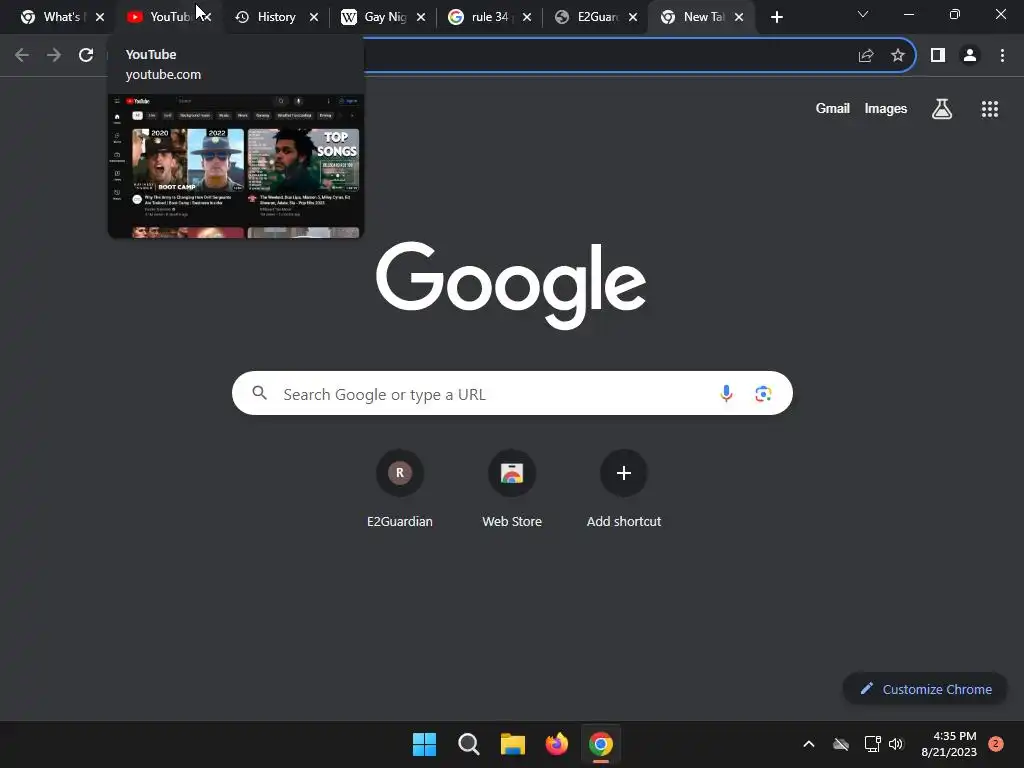Screen dimensions: 1024x768
Task: Open the tab search dropdown chevron
Action: coord(863,14)
